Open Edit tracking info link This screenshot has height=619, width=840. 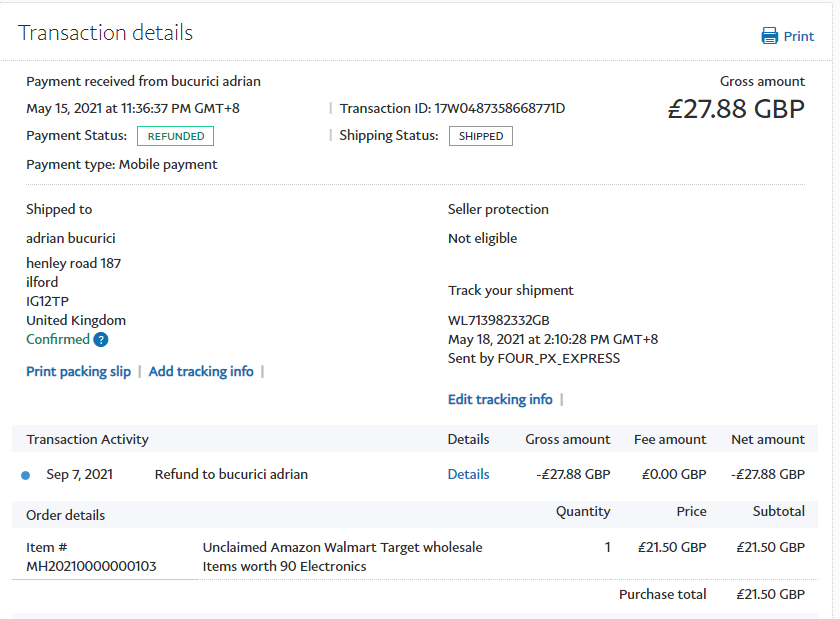pos(500,399)
